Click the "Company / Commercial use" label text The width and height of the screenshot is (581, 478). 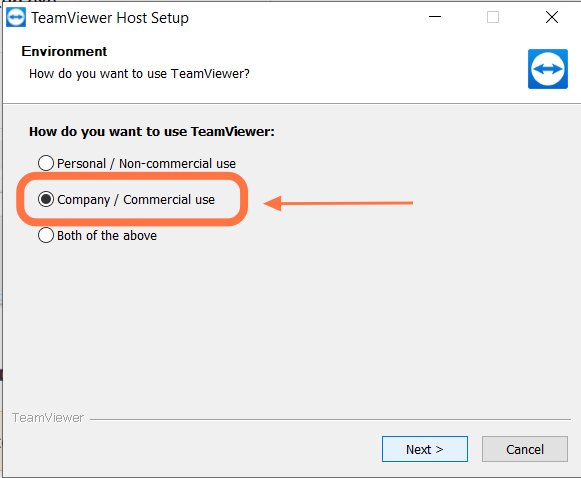(136, 200)
